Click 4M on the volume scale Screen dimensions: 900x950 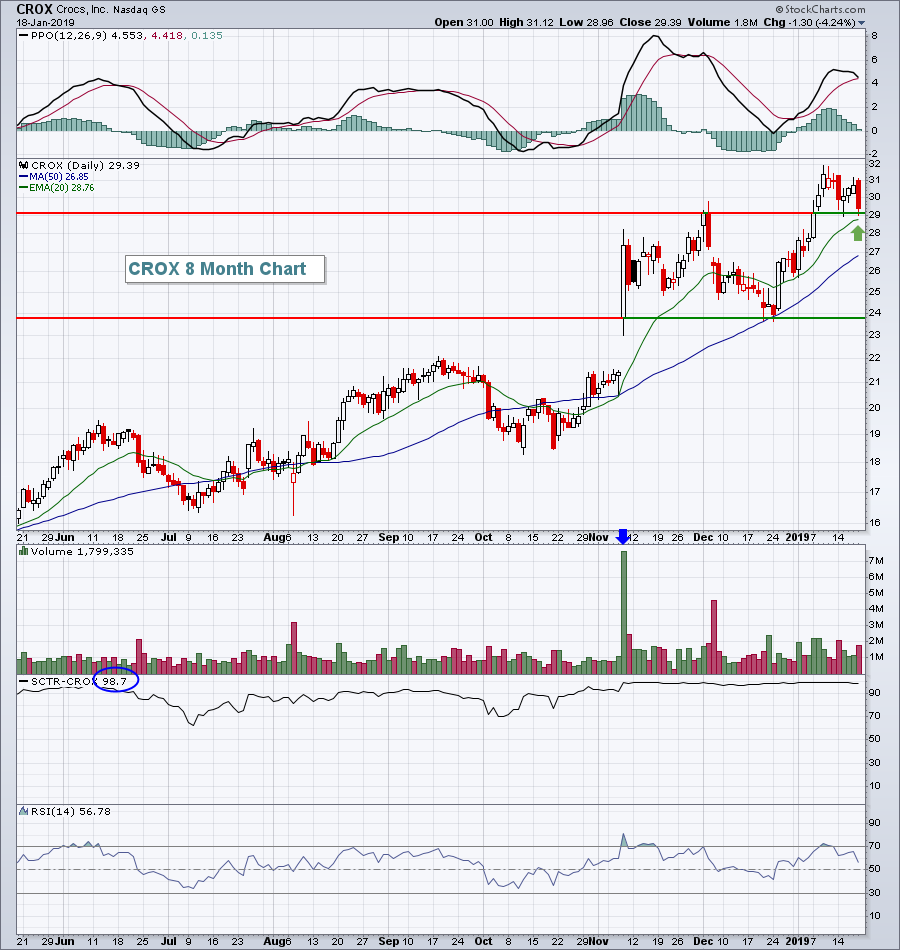pyautogui.click(x=876, y=608)
